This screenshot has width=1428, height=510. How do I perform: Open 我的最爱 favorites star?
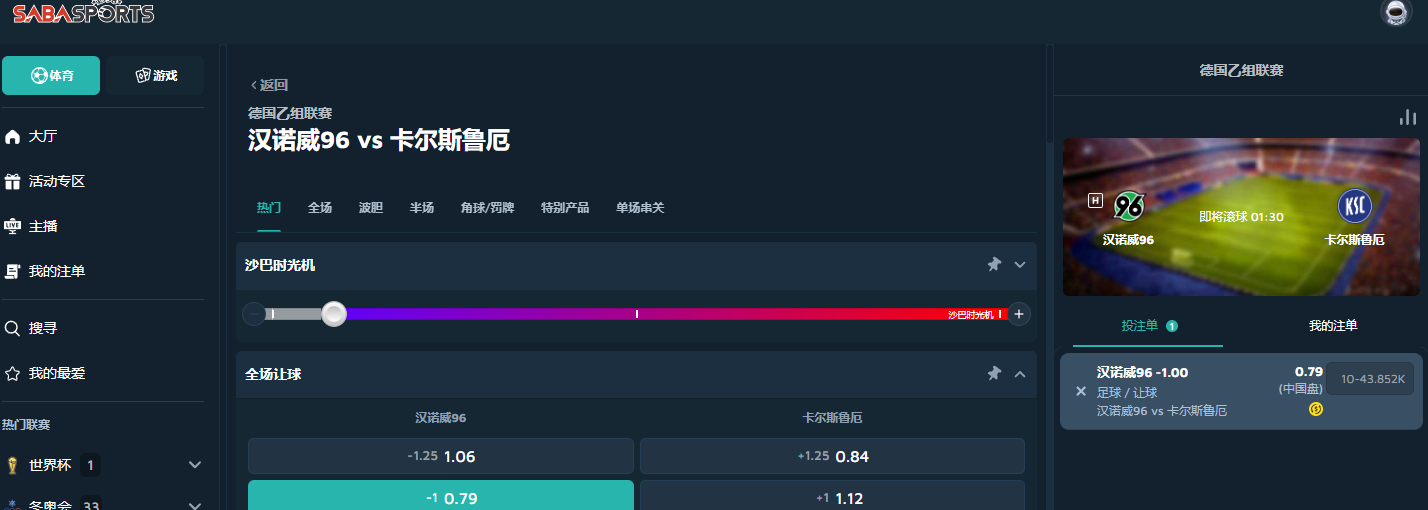click(x=13, y=373)
